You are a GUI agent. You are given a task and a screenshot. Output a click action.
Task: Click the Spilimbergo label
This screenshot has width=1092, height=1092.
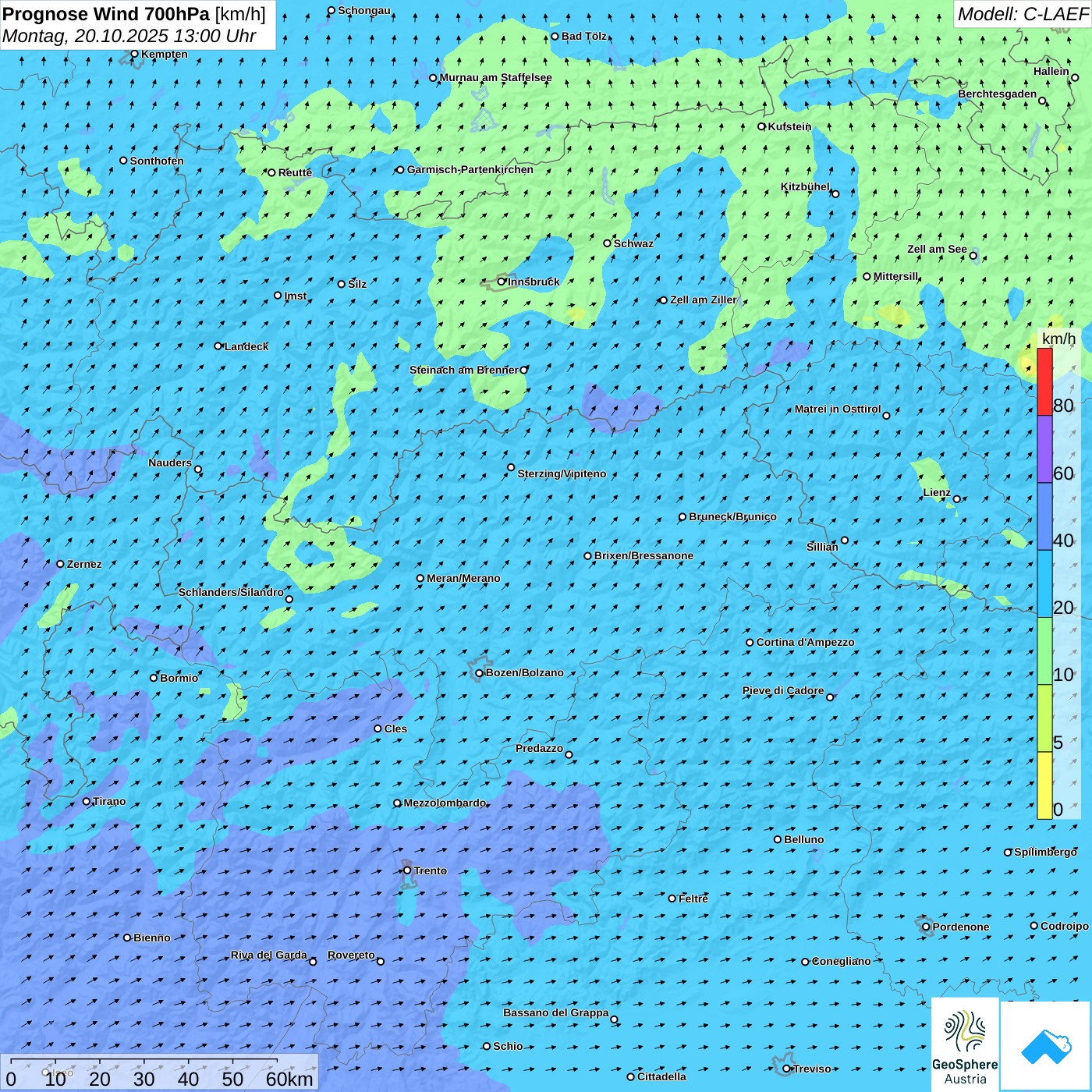pyautogui.click(x=1045, y=852)
